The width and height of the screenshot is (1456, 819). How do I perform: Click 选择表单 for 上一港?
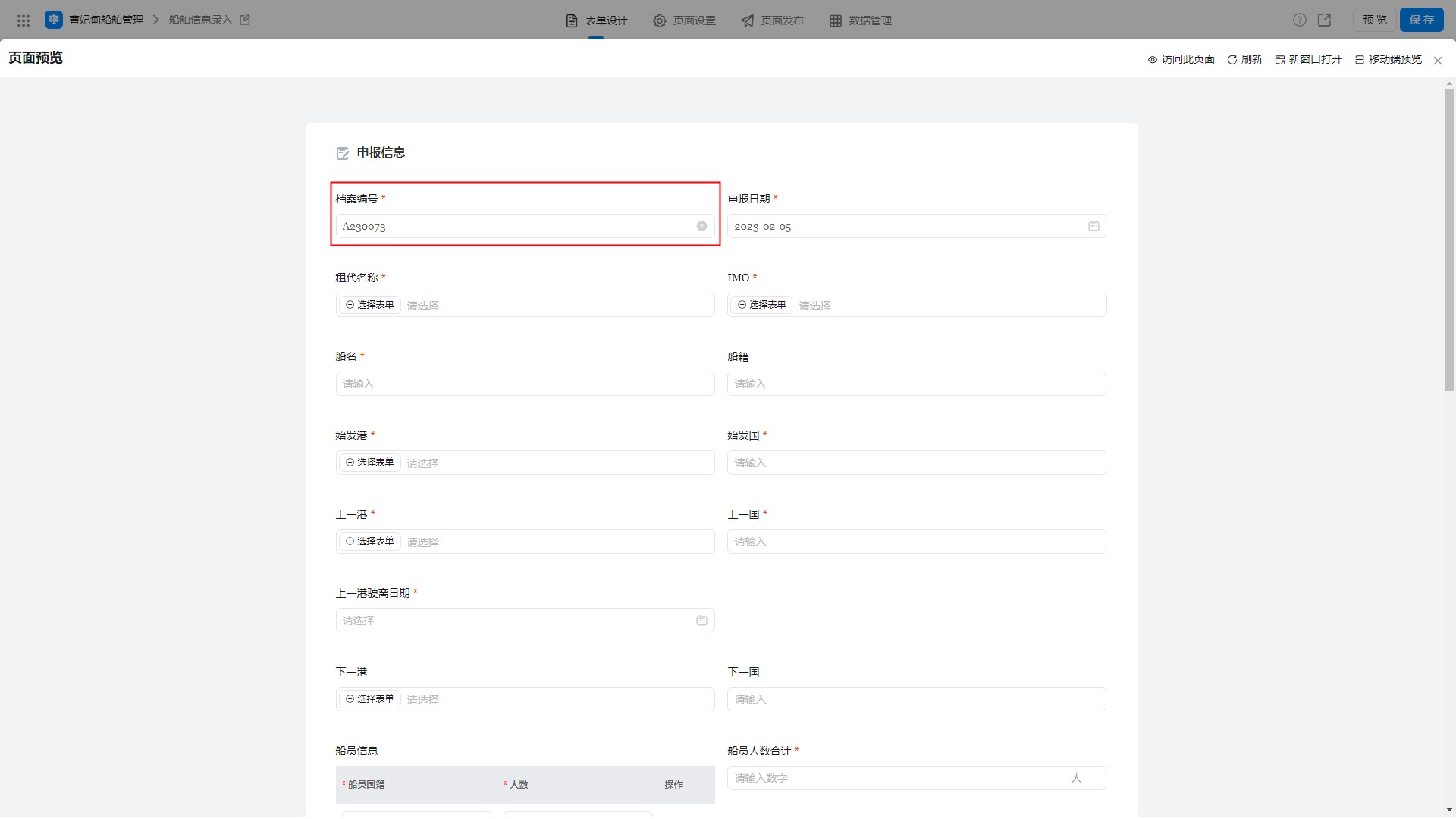click(369, 541)
